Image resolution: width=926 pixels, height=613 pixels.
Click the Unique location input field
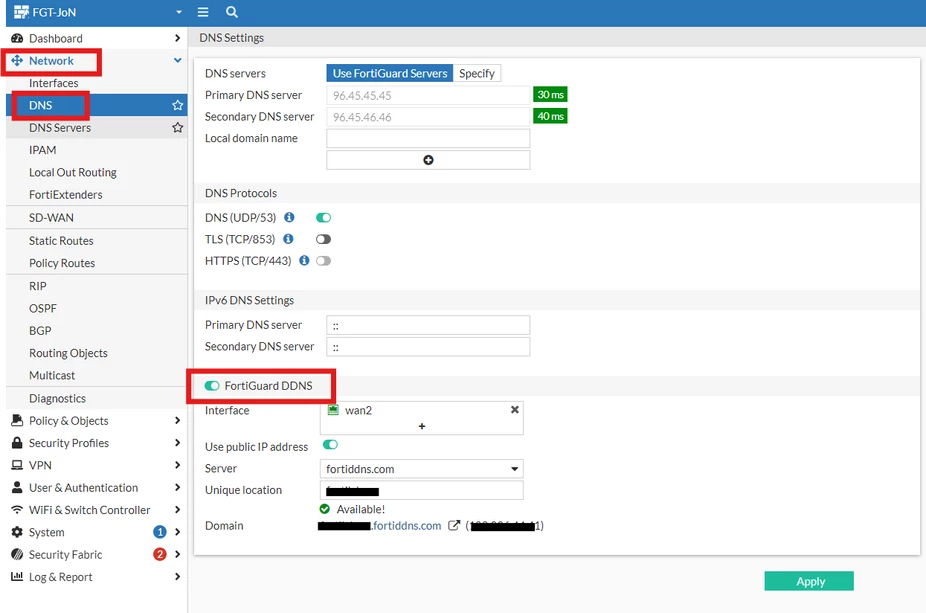coord(422,490)
